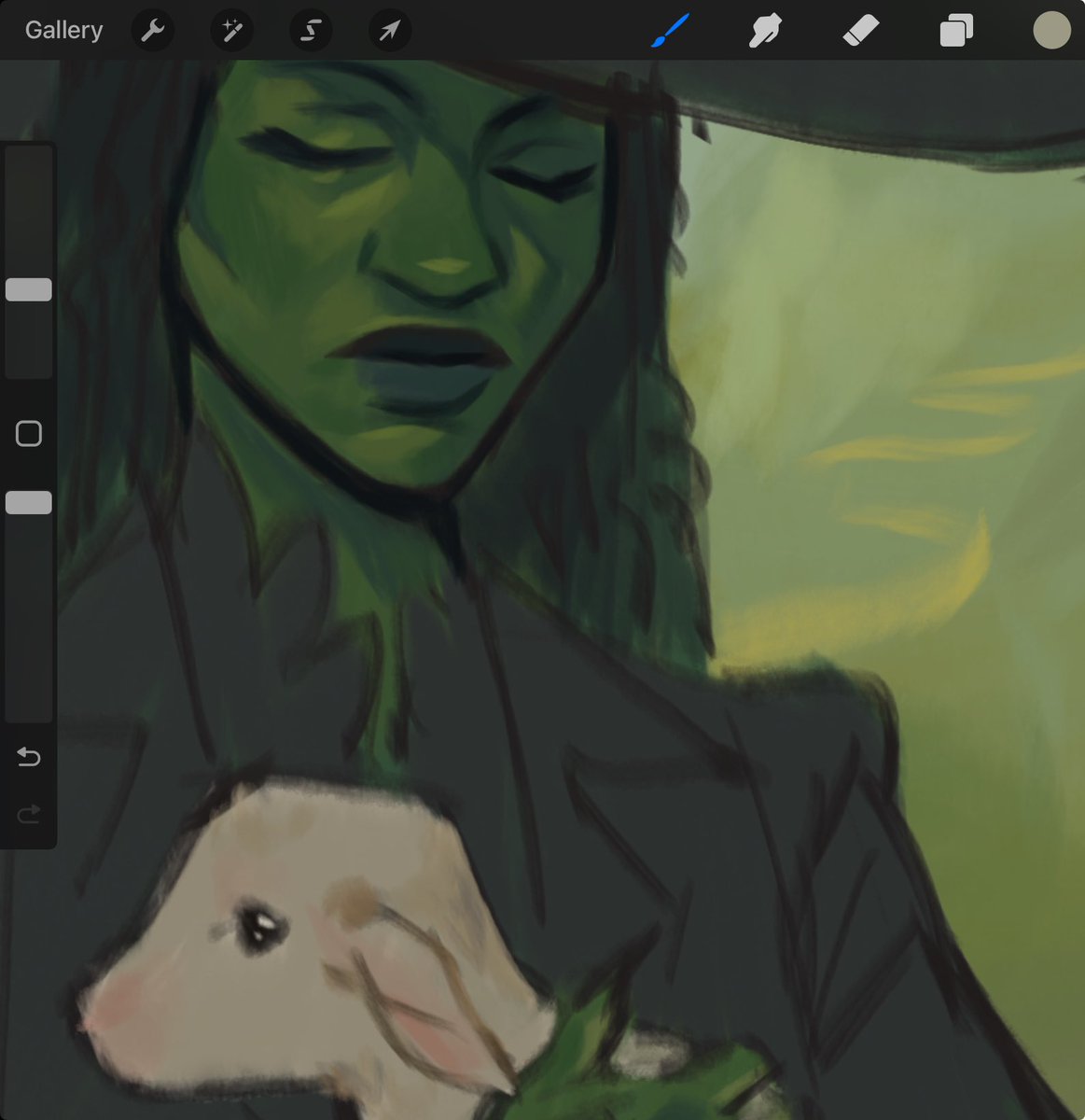This screenshot has height=1120, width=1085.
Task: Activate the Selection tool
Action: coord(310,31)
